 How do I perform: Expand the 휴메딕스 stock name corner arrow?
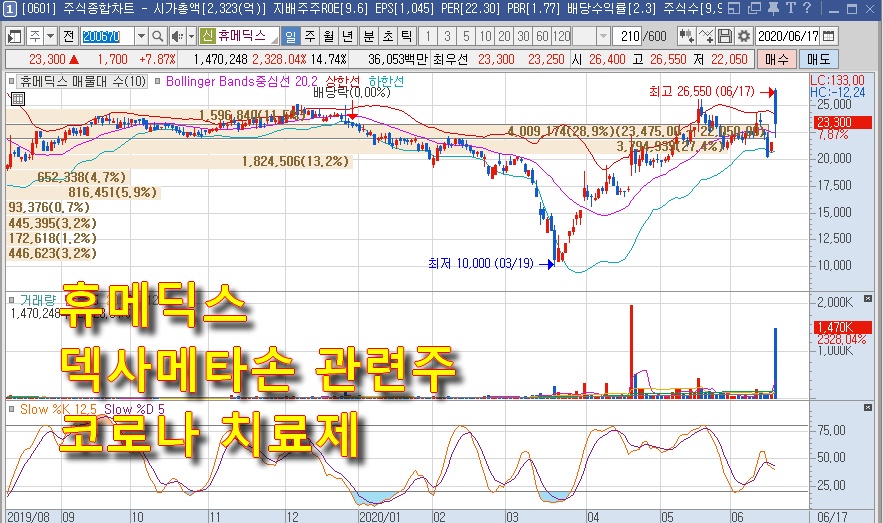click(x=274, y=41)
